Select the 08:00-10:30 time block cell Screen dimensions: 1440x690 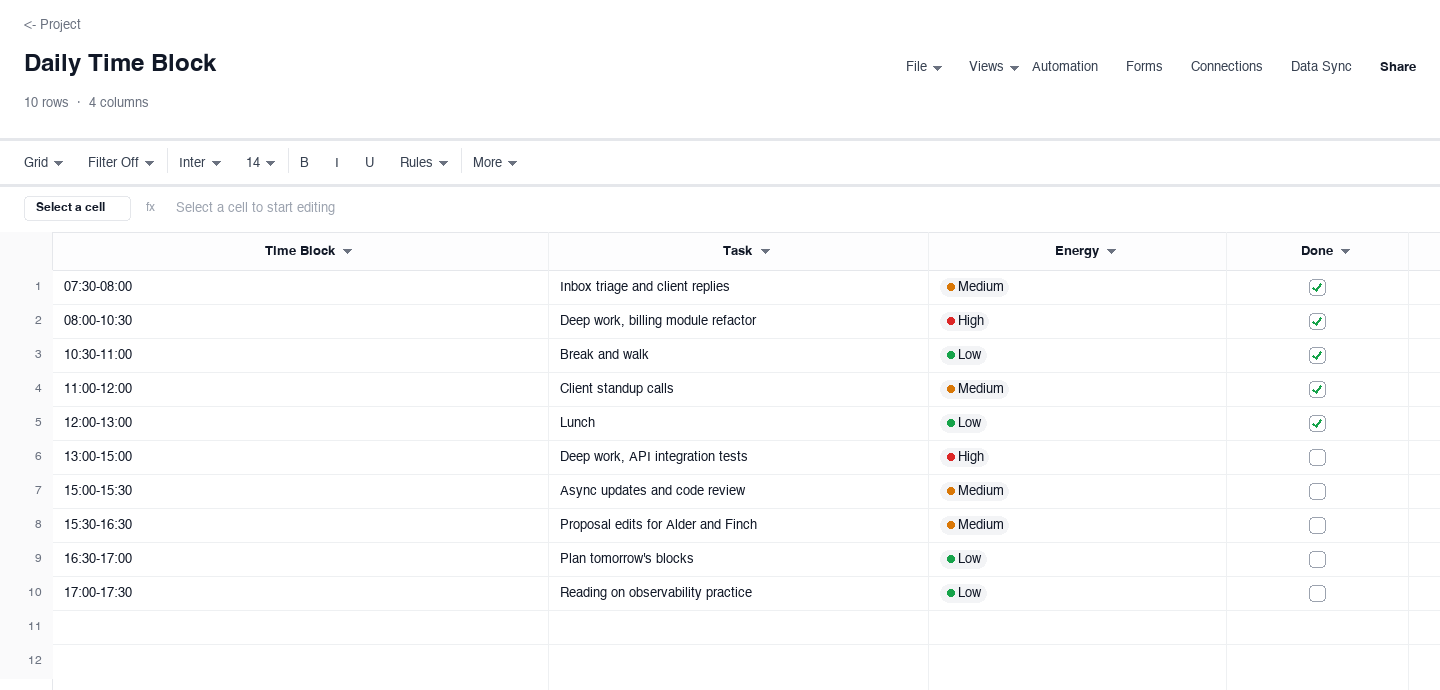(x=300, y=321)
